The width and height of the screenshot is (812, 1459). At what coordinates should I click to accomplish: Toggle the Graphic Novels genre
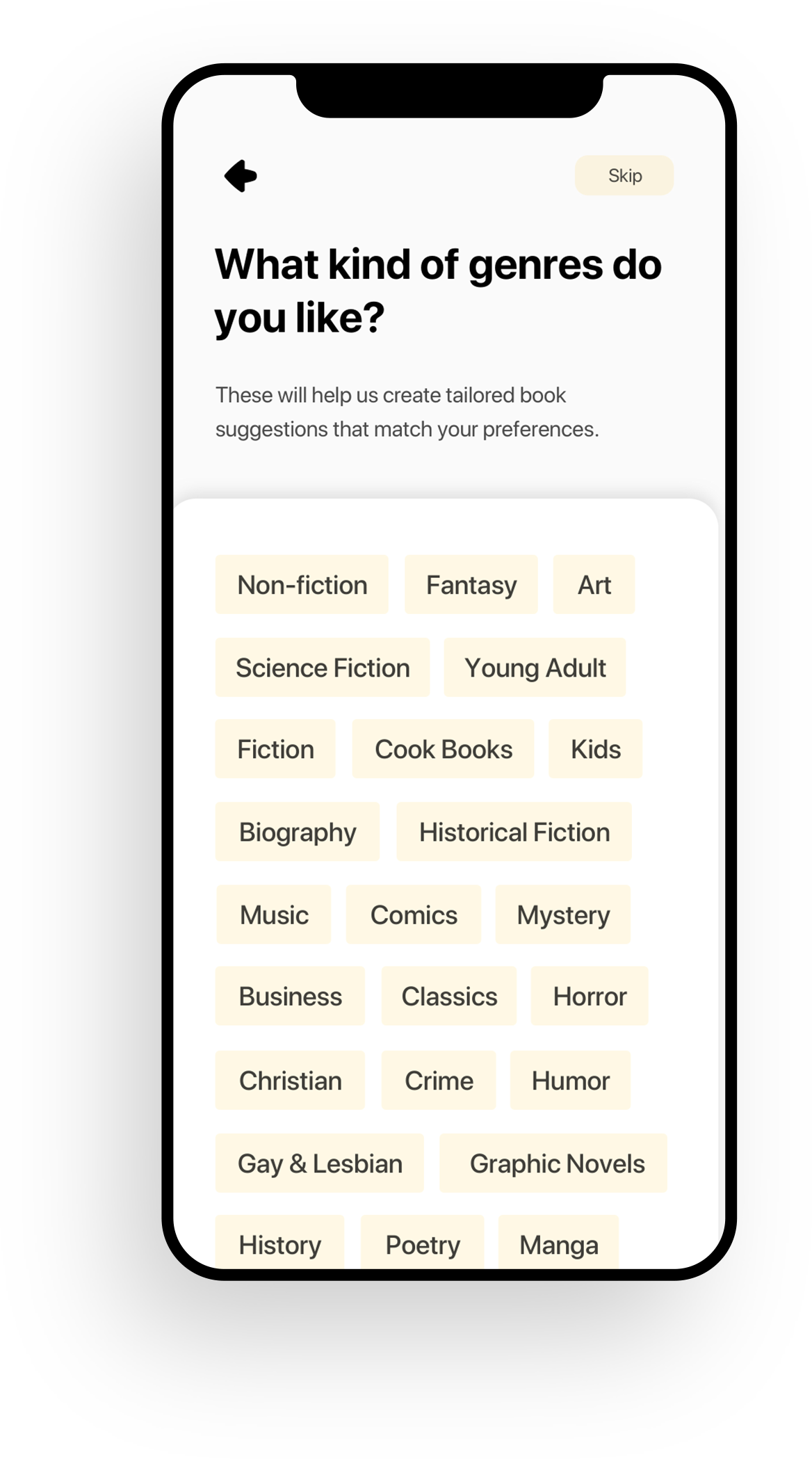557,1163
